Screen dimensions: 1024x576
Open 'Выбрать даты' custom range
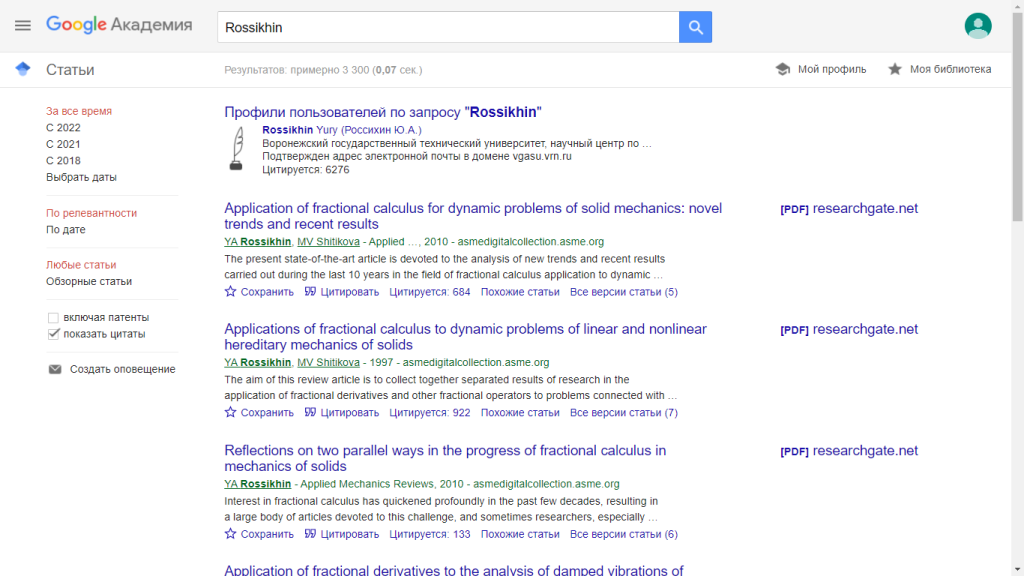(81, 177)
